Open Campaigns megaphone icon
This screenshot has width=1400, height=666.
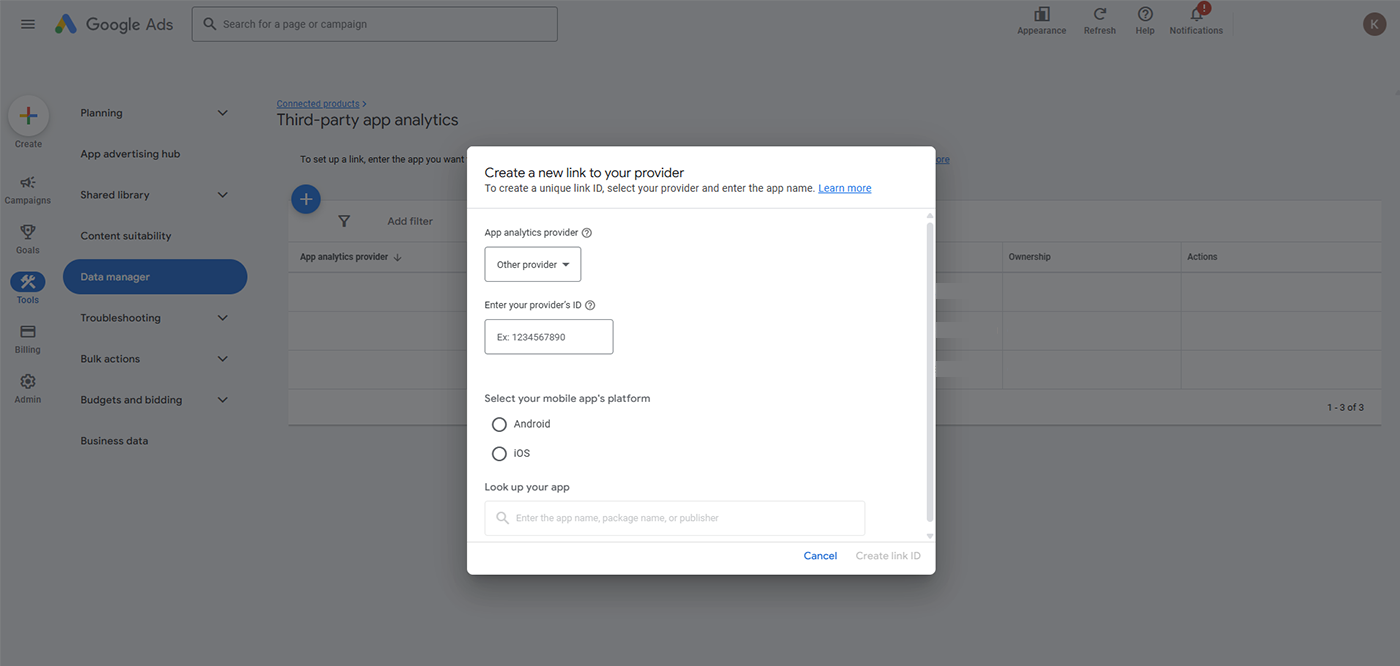[28, 182]
